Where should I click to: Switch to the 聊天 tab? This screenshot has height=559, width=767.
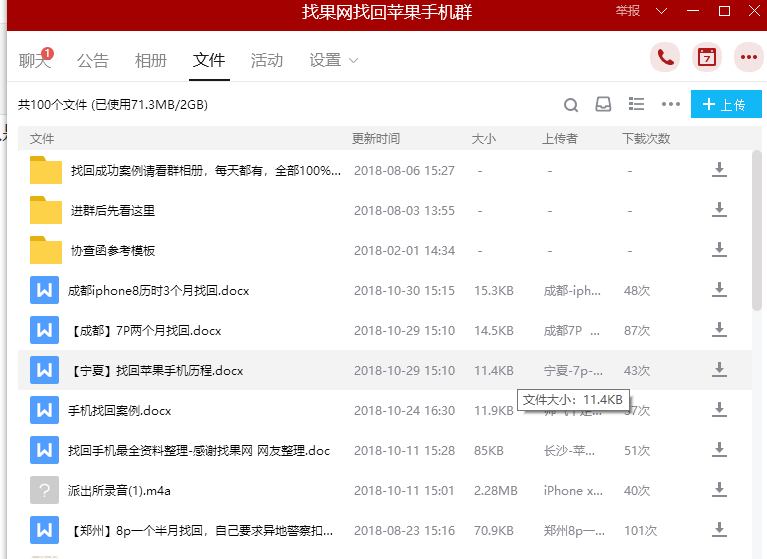(x=35, y=60)
